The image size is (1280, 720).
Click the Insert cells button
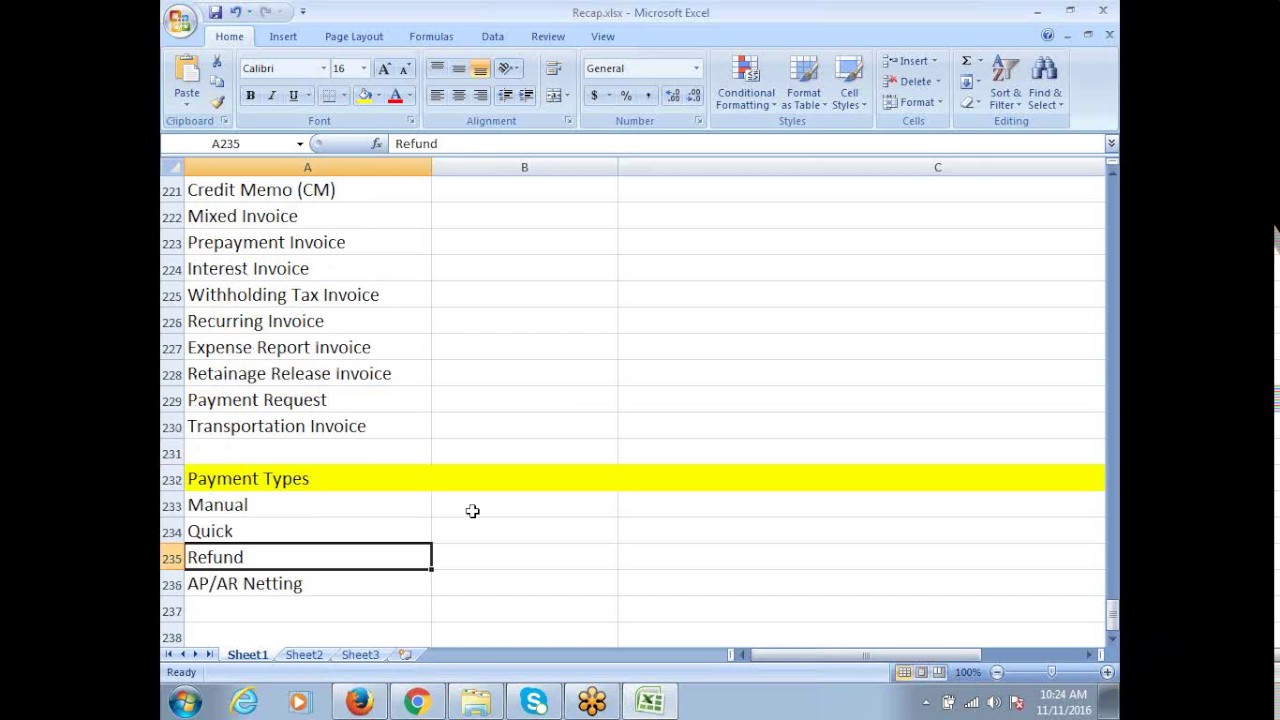coord(910,62)
